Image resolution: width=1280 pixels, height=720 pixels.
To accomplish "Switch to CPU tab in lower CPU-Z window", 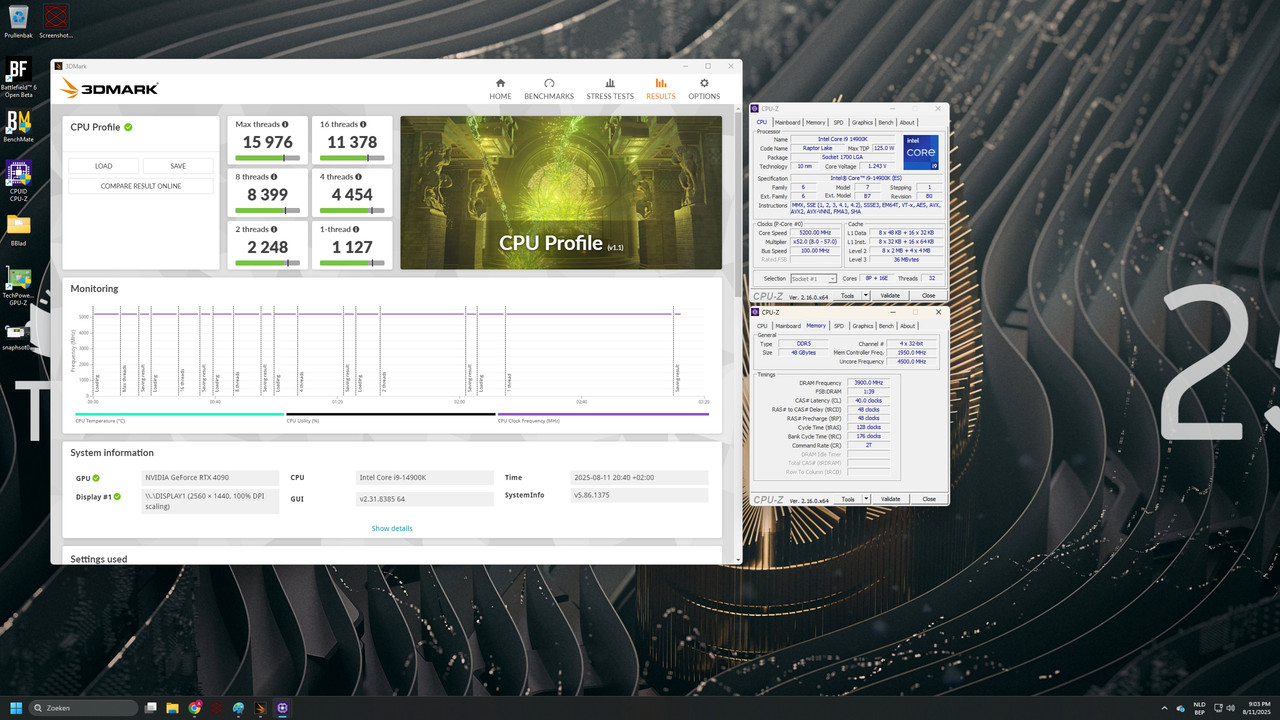I will click(x=762, y=326).
